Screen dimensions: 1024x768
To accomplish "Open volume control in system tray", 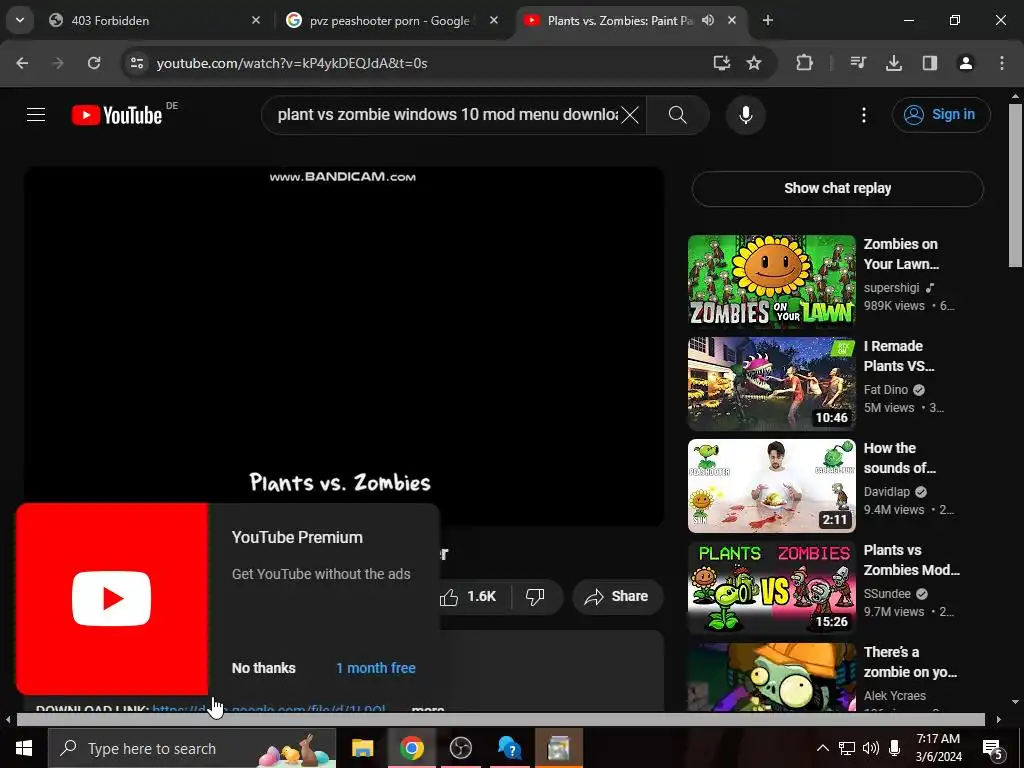I will 871,748.
